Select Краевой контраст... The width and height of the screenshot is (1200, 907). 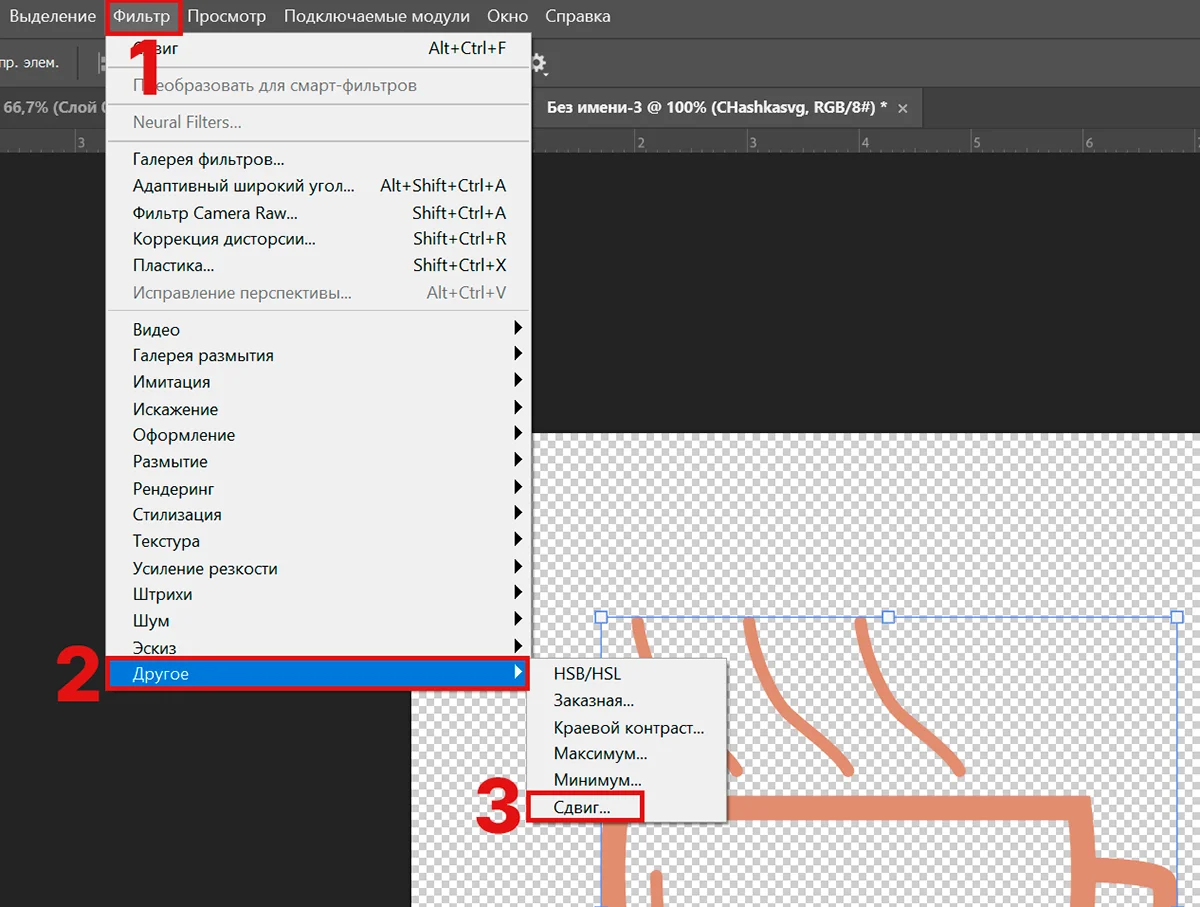(x=626, y=728)
